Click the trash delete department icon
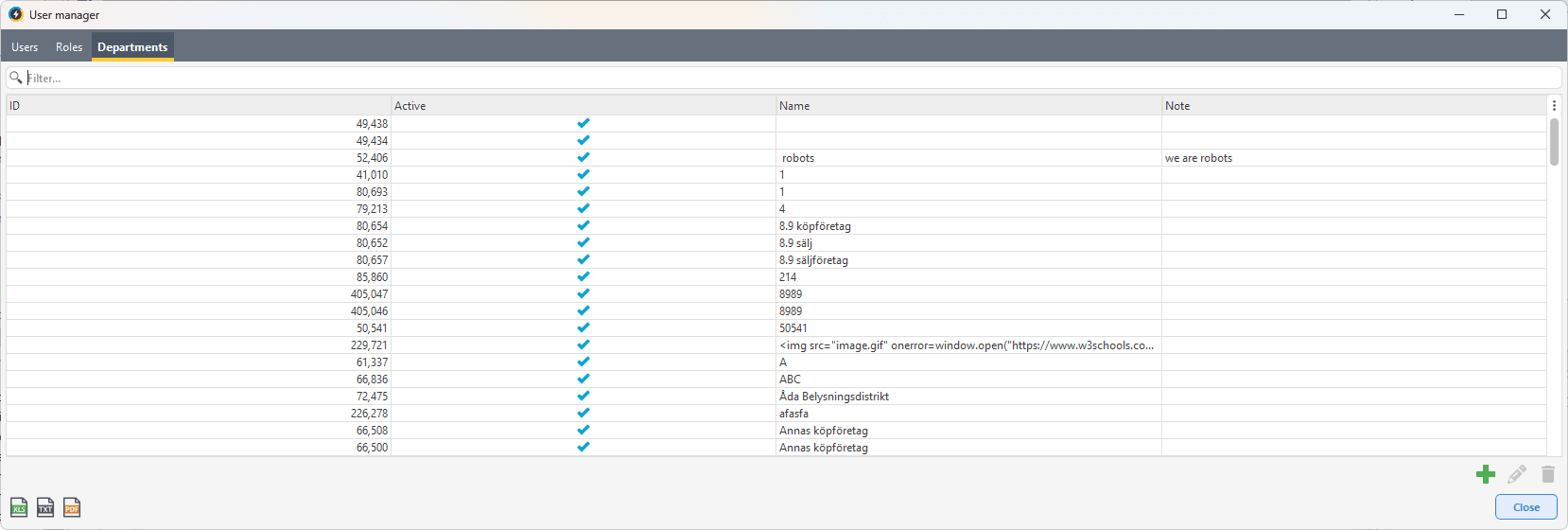1568x530 pixels. click(x=1548, y=474)
